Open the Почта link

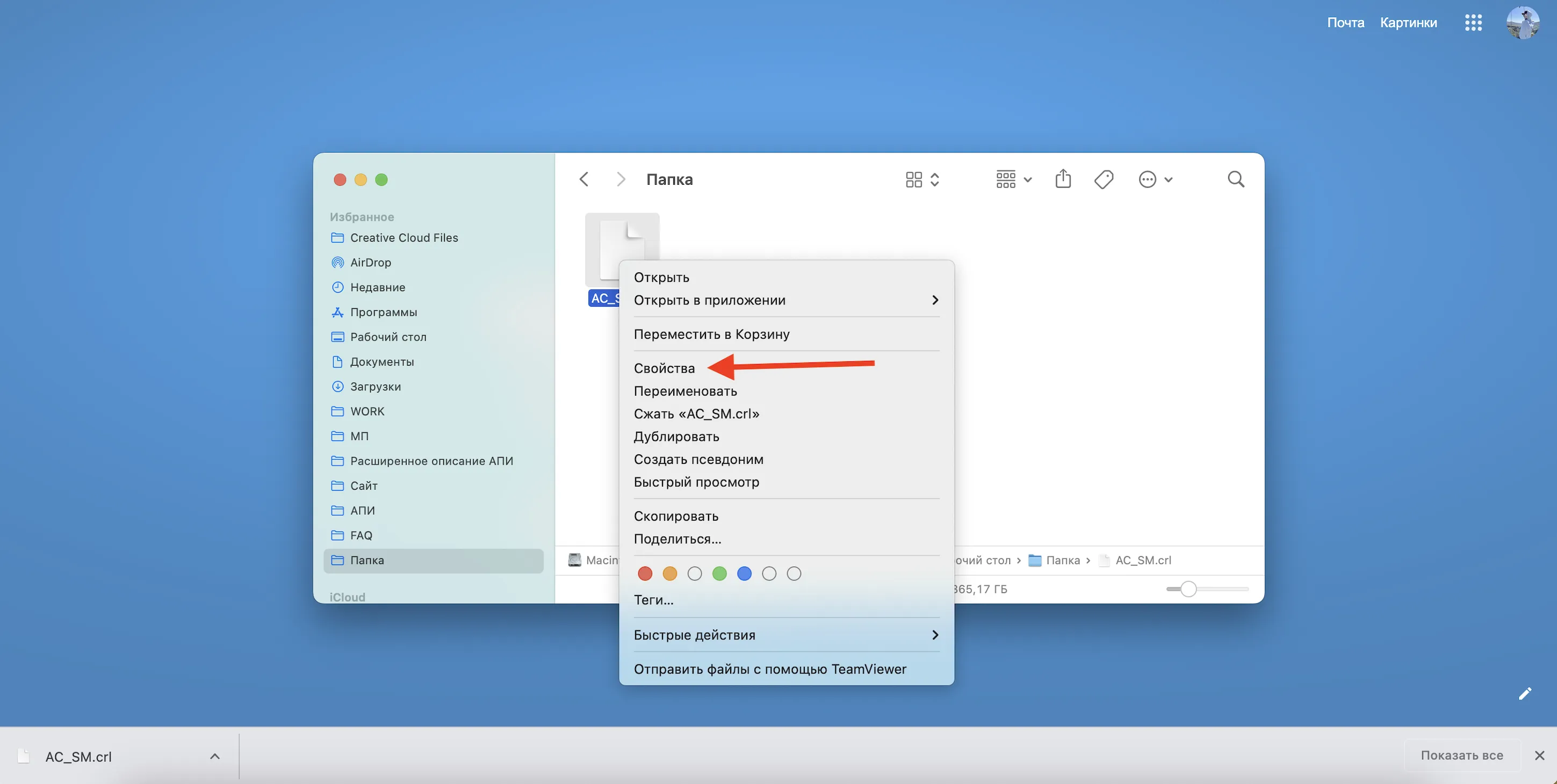click(1345, 23)
